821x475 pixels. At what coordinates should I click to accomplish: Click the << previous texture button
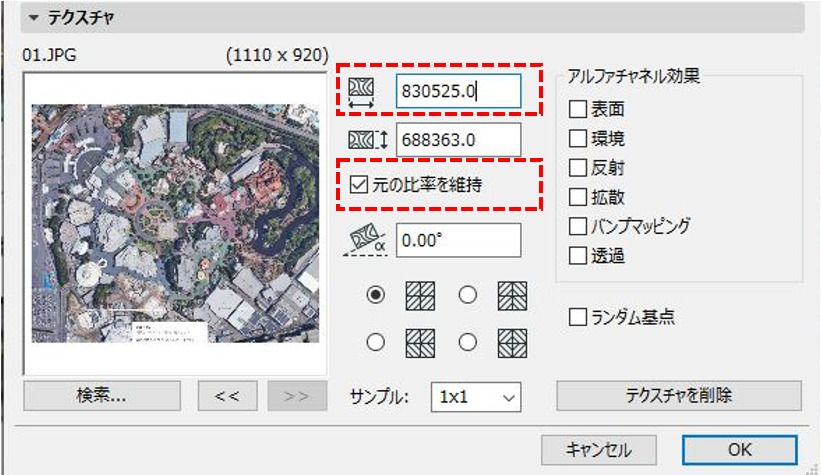(227, 395)
